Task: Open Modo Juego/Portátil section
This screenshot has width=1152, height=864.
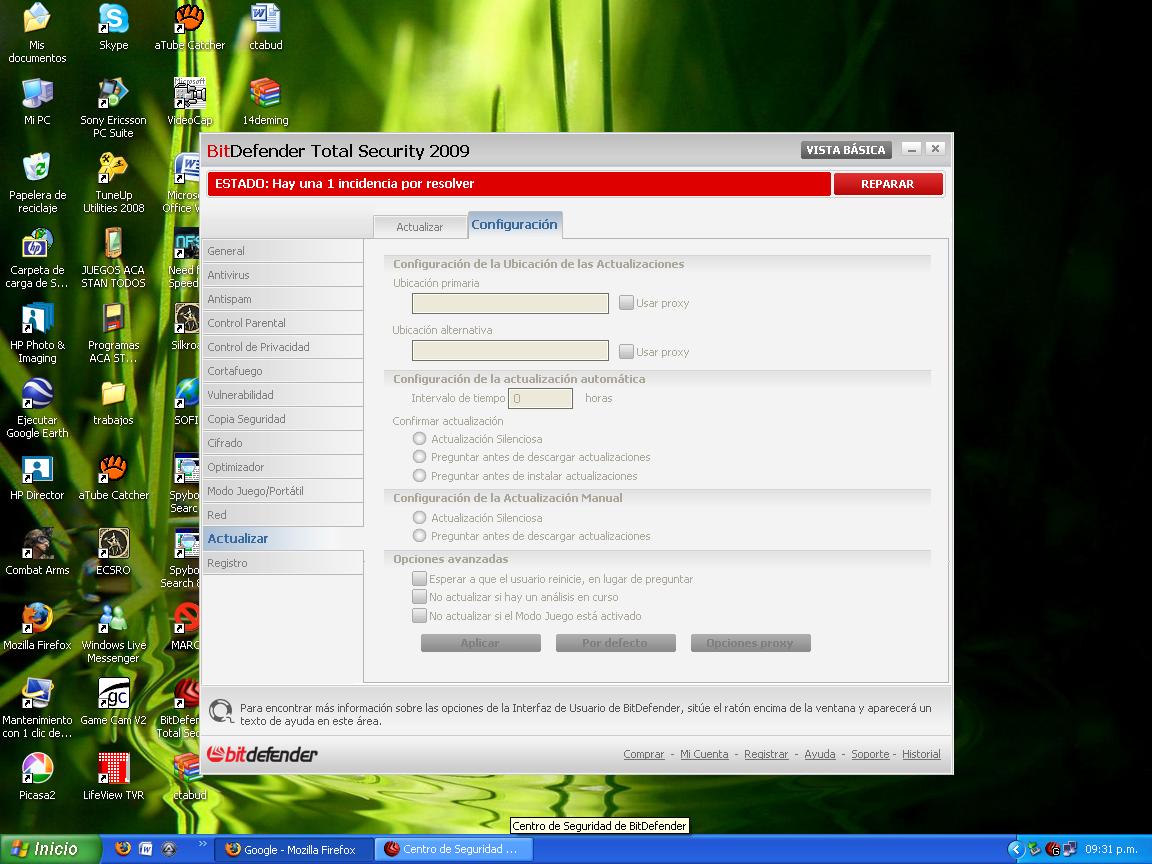Action: click(x=283, y=491)
